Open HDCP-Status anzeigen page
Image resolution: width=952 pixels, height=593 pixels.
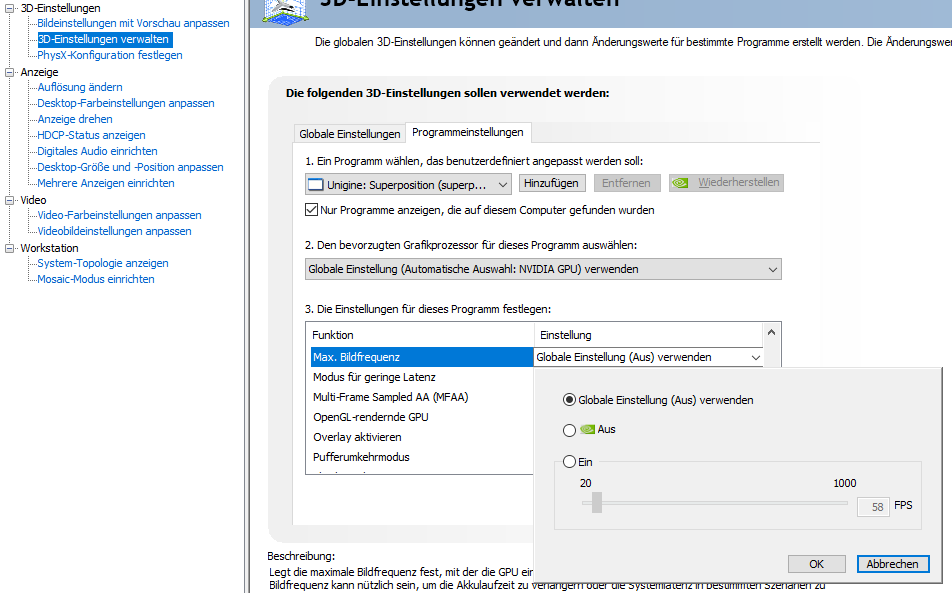[x=91, y=135]
